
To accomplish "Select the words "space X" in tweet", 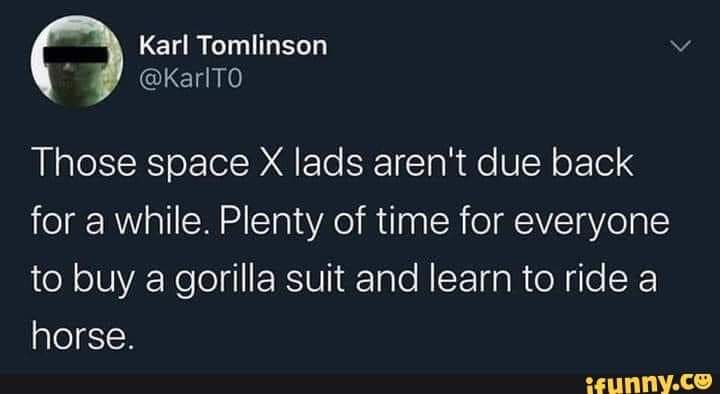I will coord(214,165).
